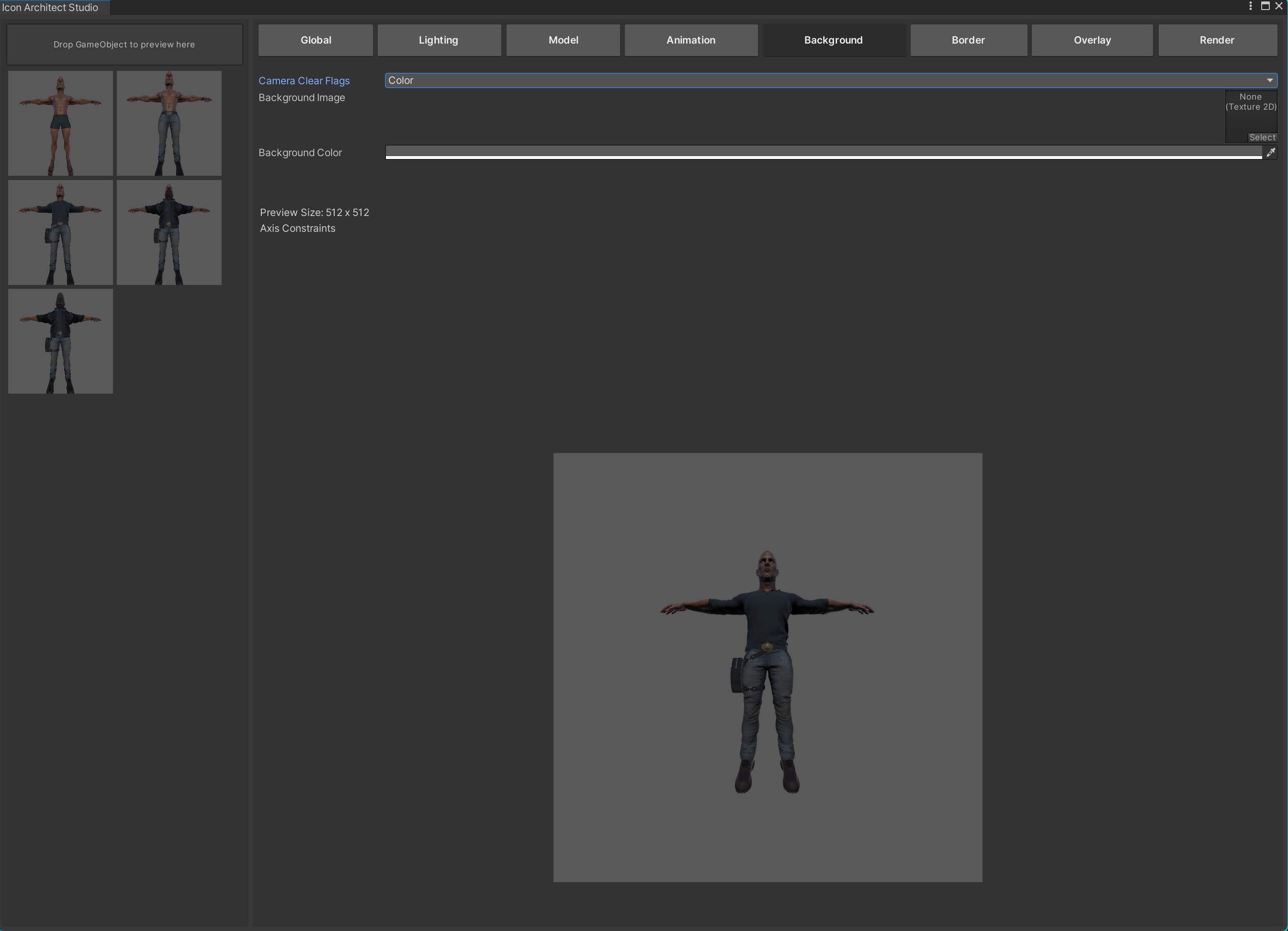
Task: Maximize the Icon Architect Studio window
Action: (x=1265, y=6)
